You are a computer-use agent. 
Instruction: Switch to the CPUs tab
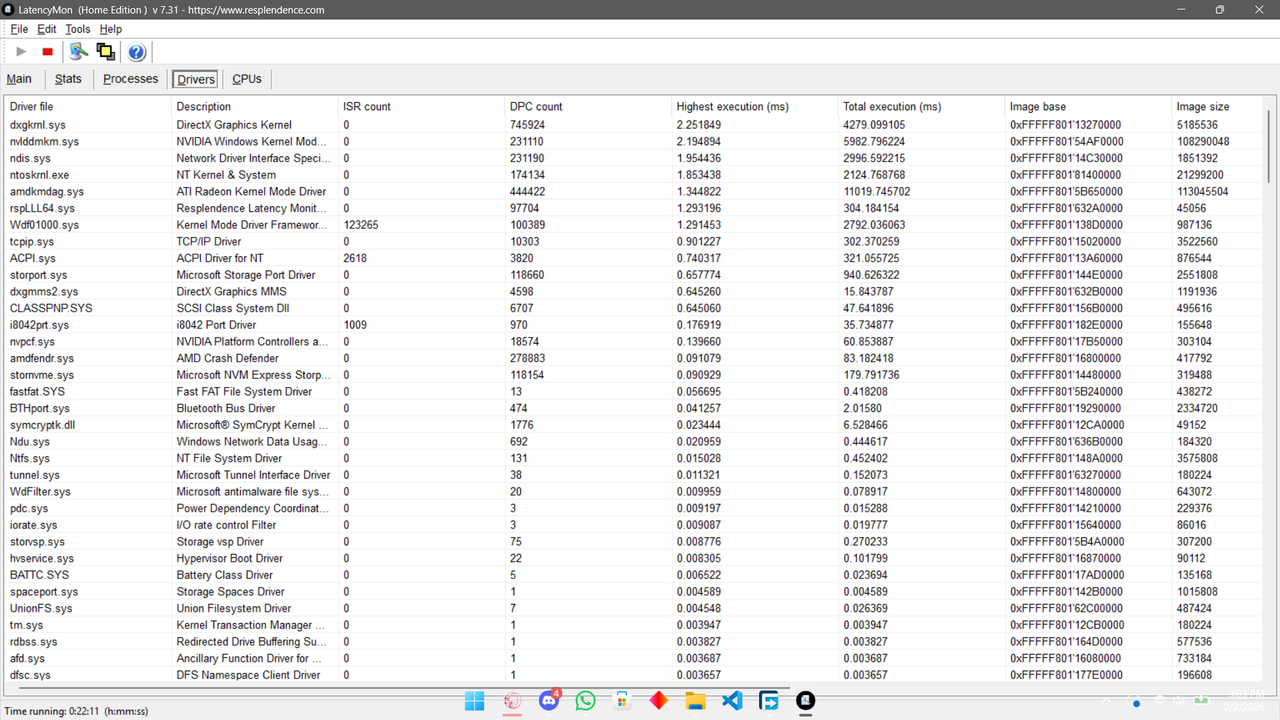[247, 79]
